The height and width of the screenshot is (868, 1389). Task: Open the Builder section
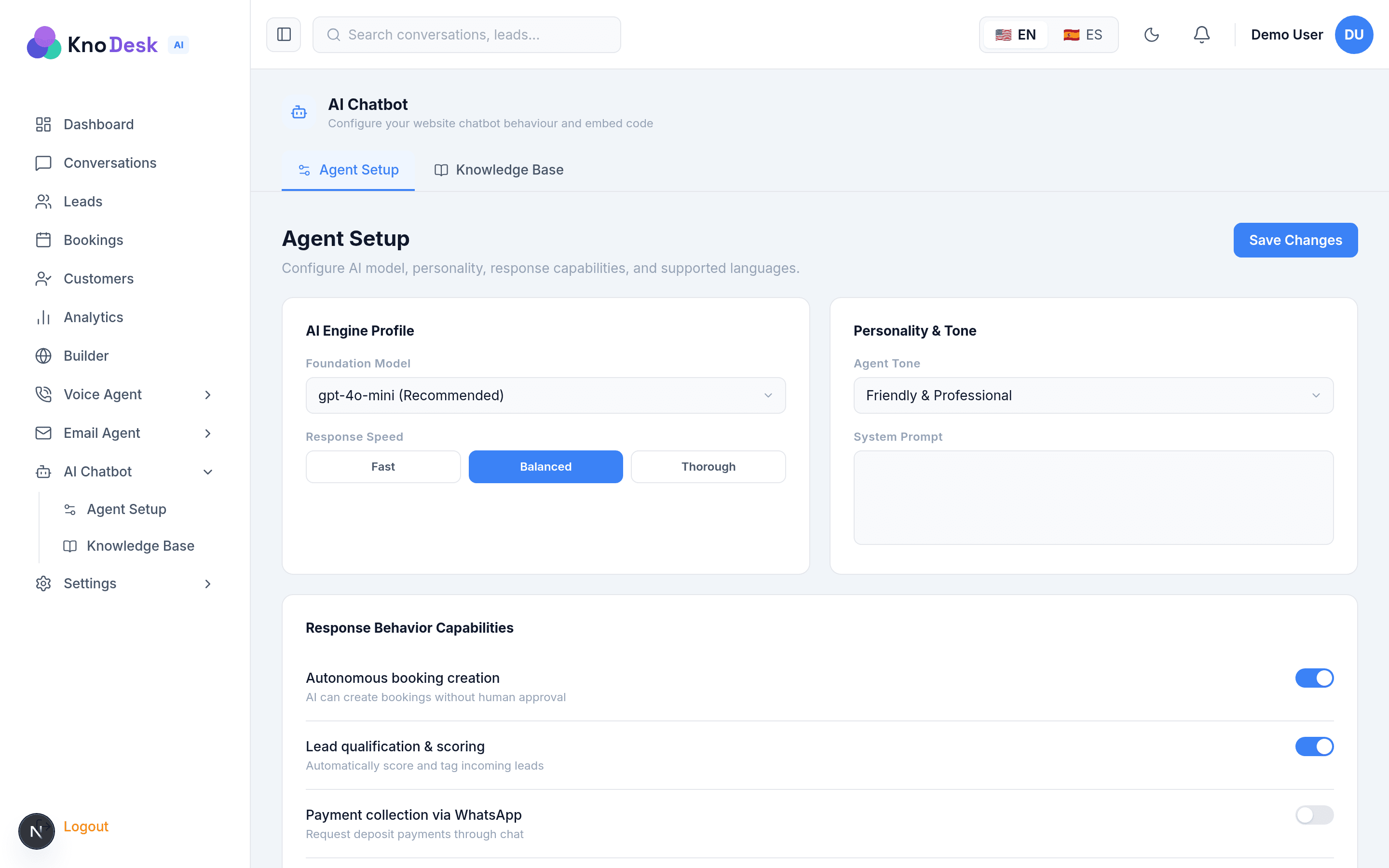pos(124,356)
